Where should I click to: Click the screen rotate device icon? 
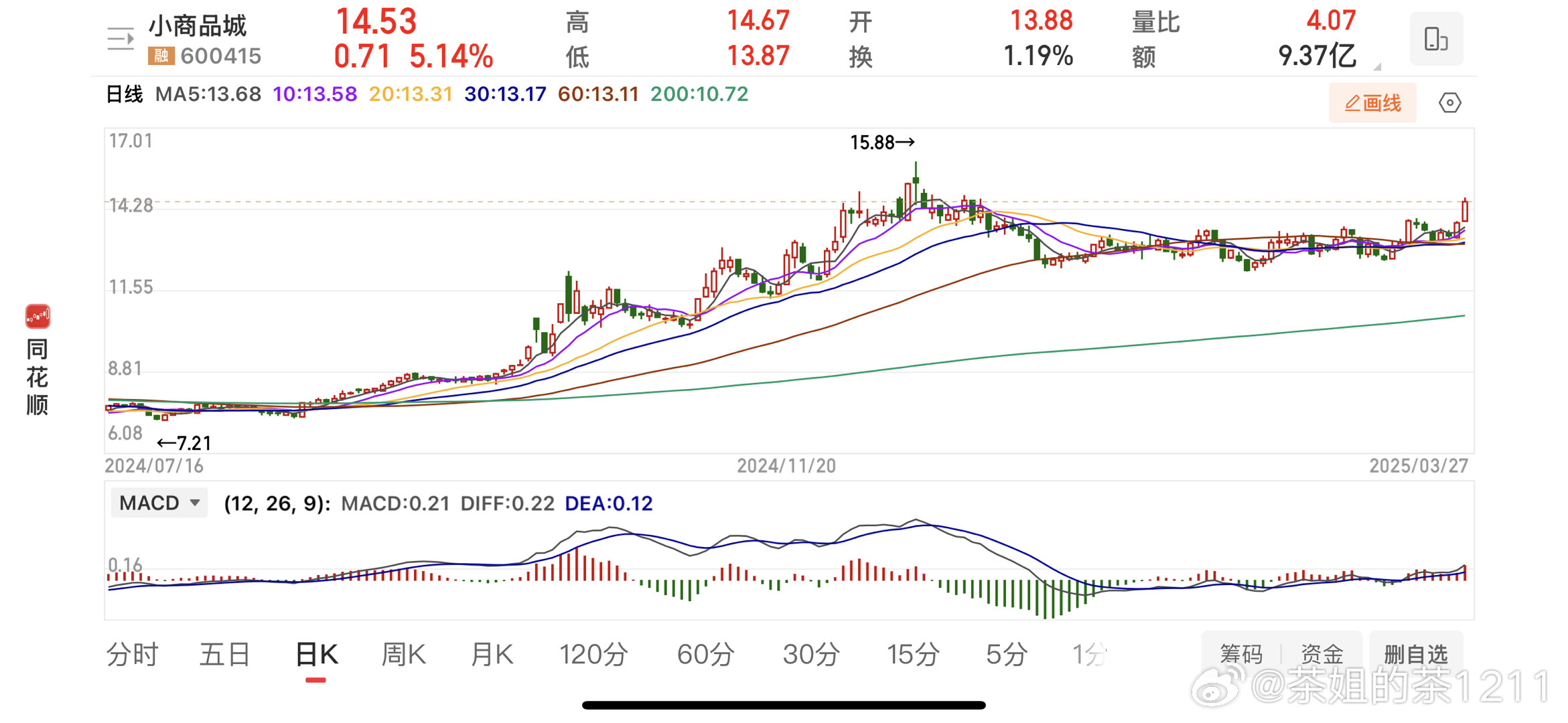(1435, 39)
